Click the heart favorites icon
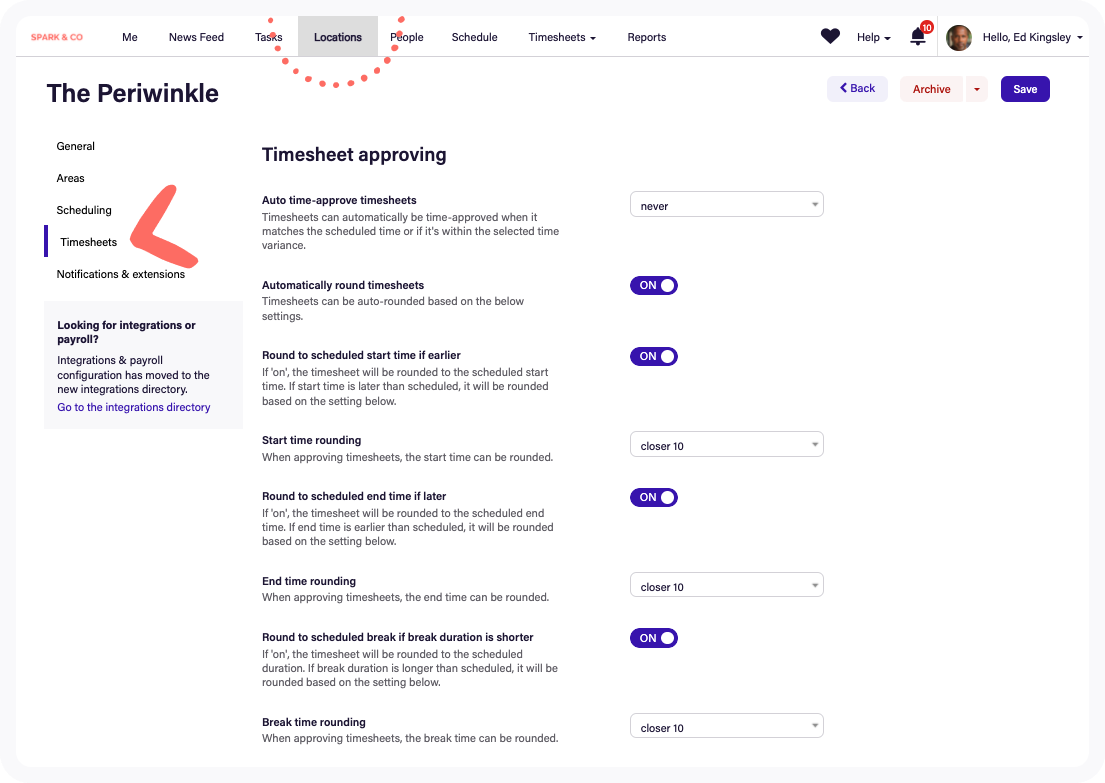Screen dimensions: 1105x783 (830, 36)
